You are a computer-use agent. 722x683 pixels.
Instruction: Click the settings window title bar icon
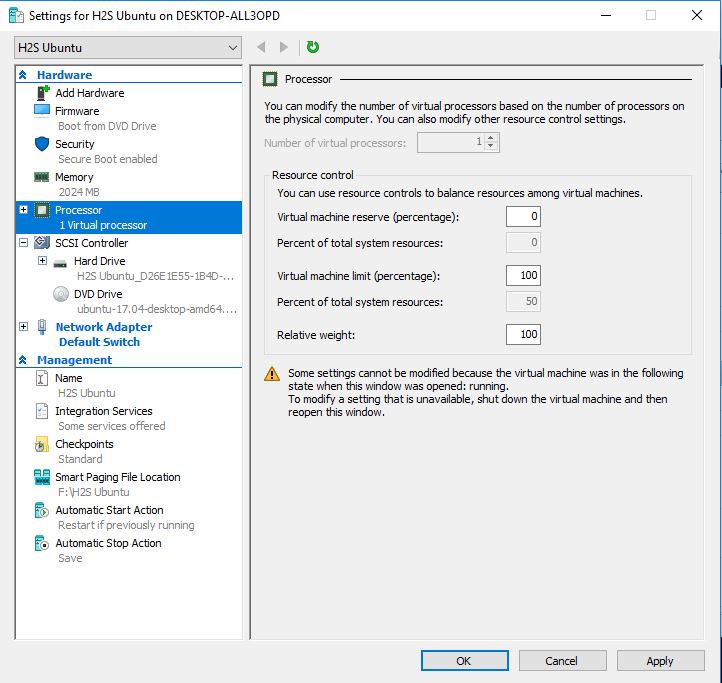(x=16, y=15)
